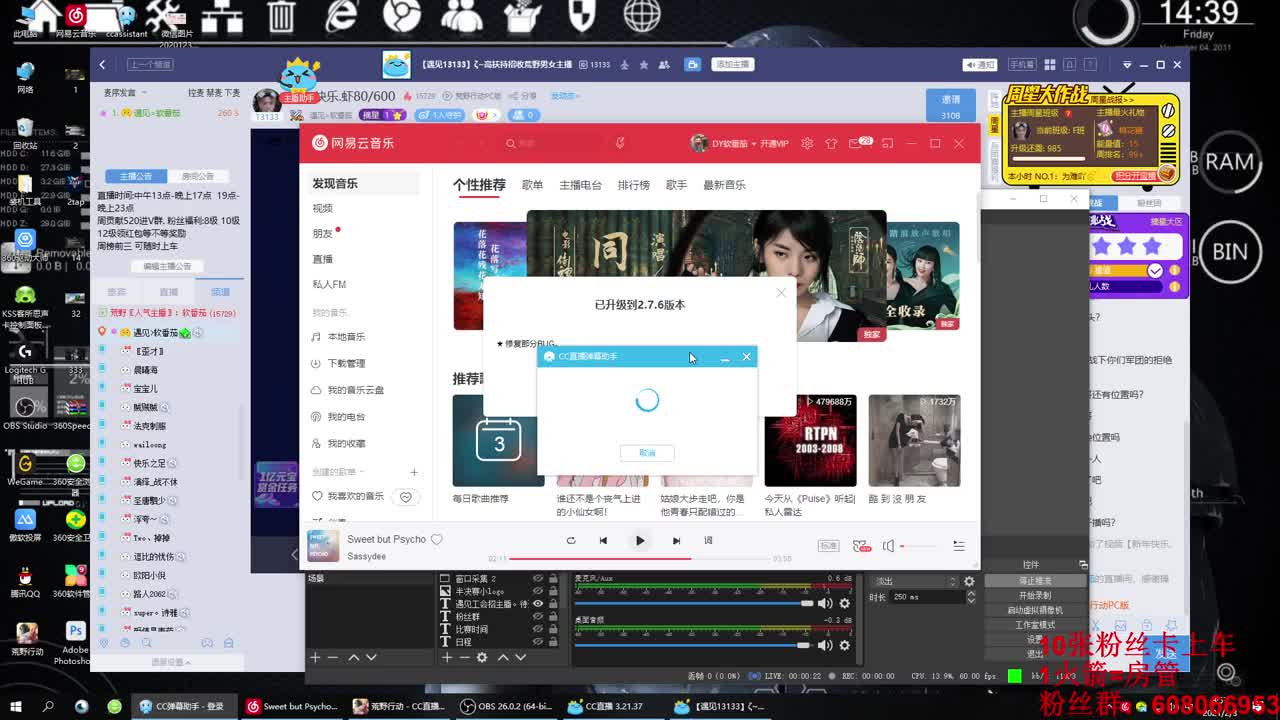Go back in the CC window
The width and height of the screenshot is (1280, 720).
pos(102,65)
